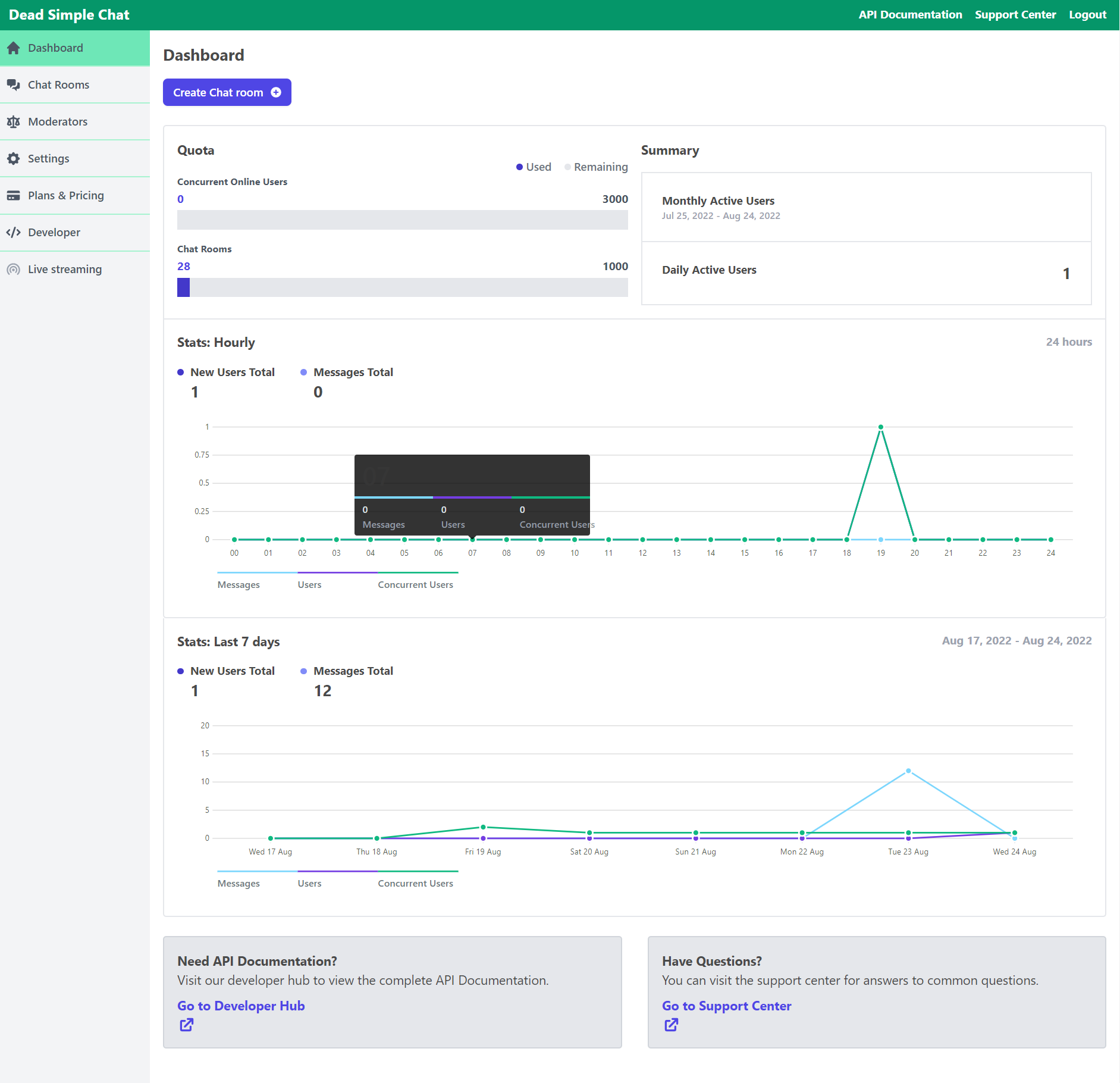Click the Settings gear icon

(x=13, y=159)
